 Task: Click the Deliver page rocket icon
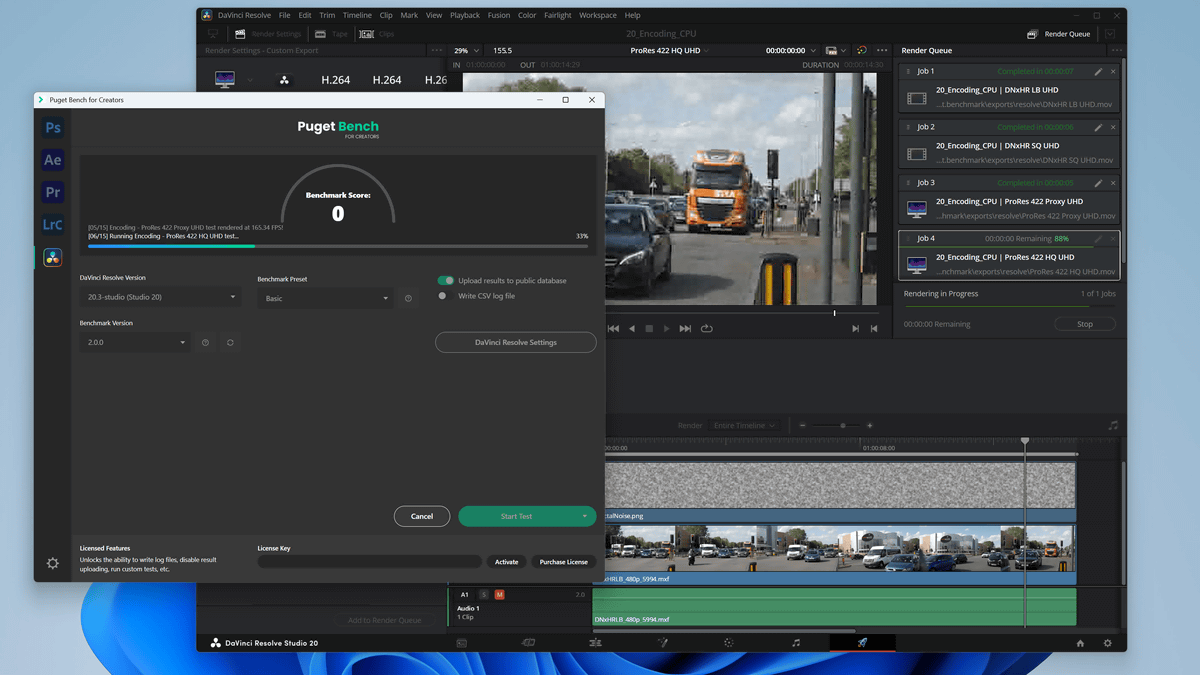point(862,643)
